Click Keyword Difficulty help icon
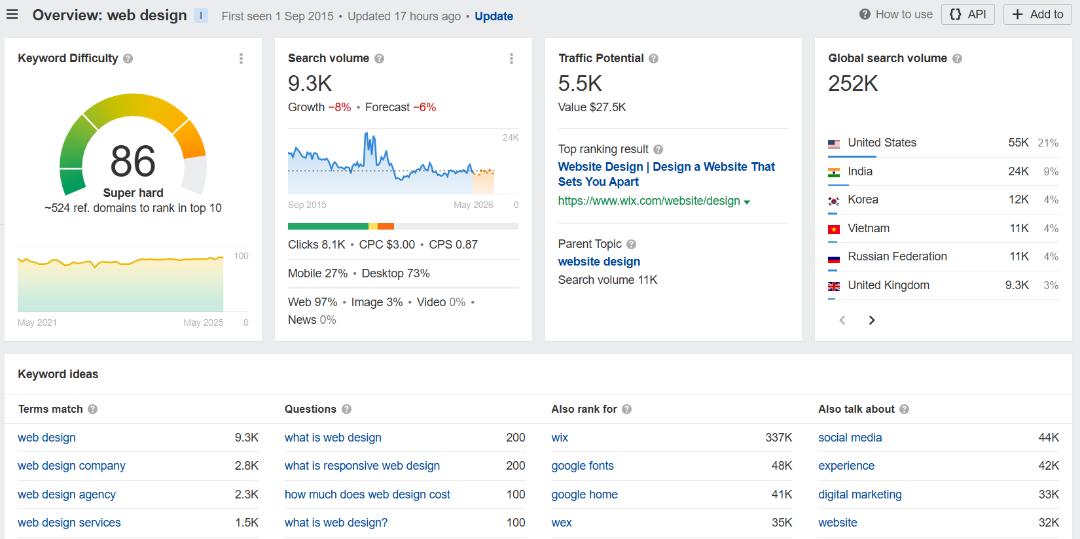Viewport: 1080px width, 539px height. tap(128, 59)
